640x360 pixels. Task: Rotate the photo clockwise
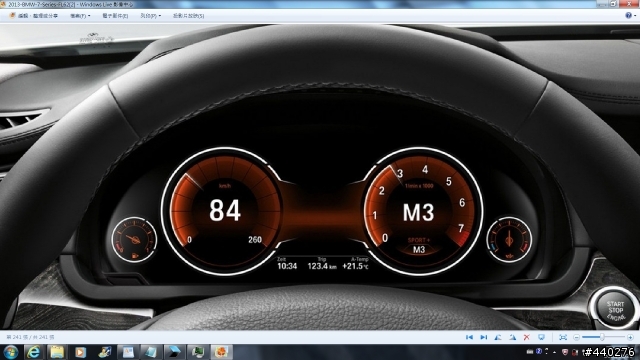(x=512, y=337)
